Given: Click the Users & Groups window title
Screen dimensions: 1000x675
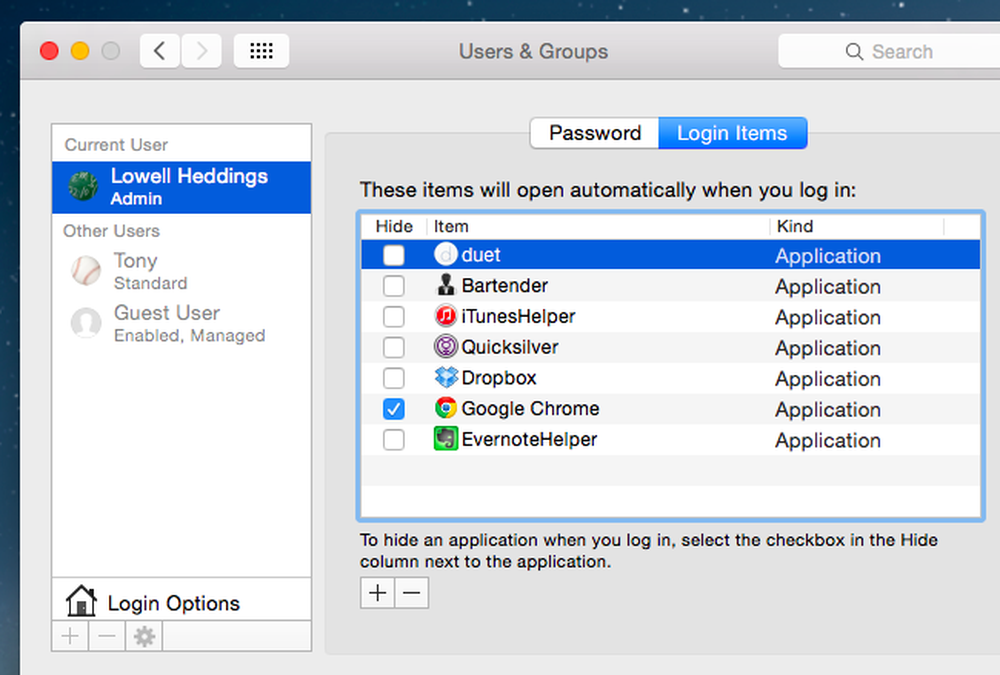Looking at the screenshot, I should point(534,52).
